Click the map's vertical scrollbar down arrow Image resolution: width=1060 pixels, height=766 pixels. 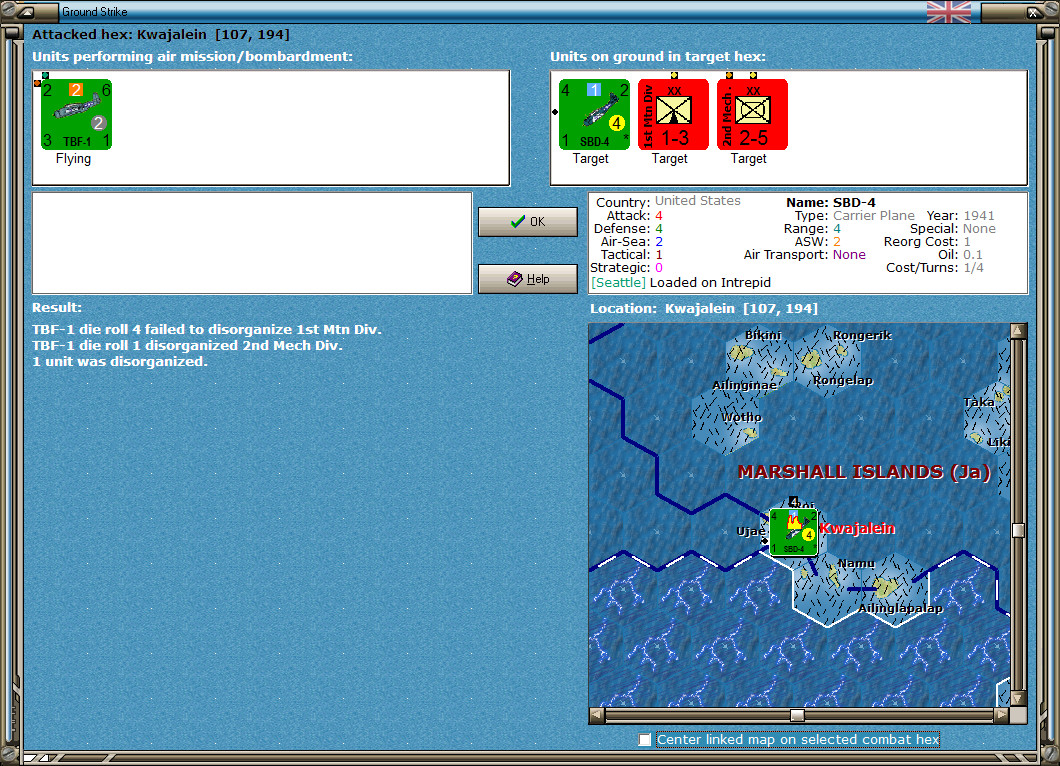(1019, 698)
